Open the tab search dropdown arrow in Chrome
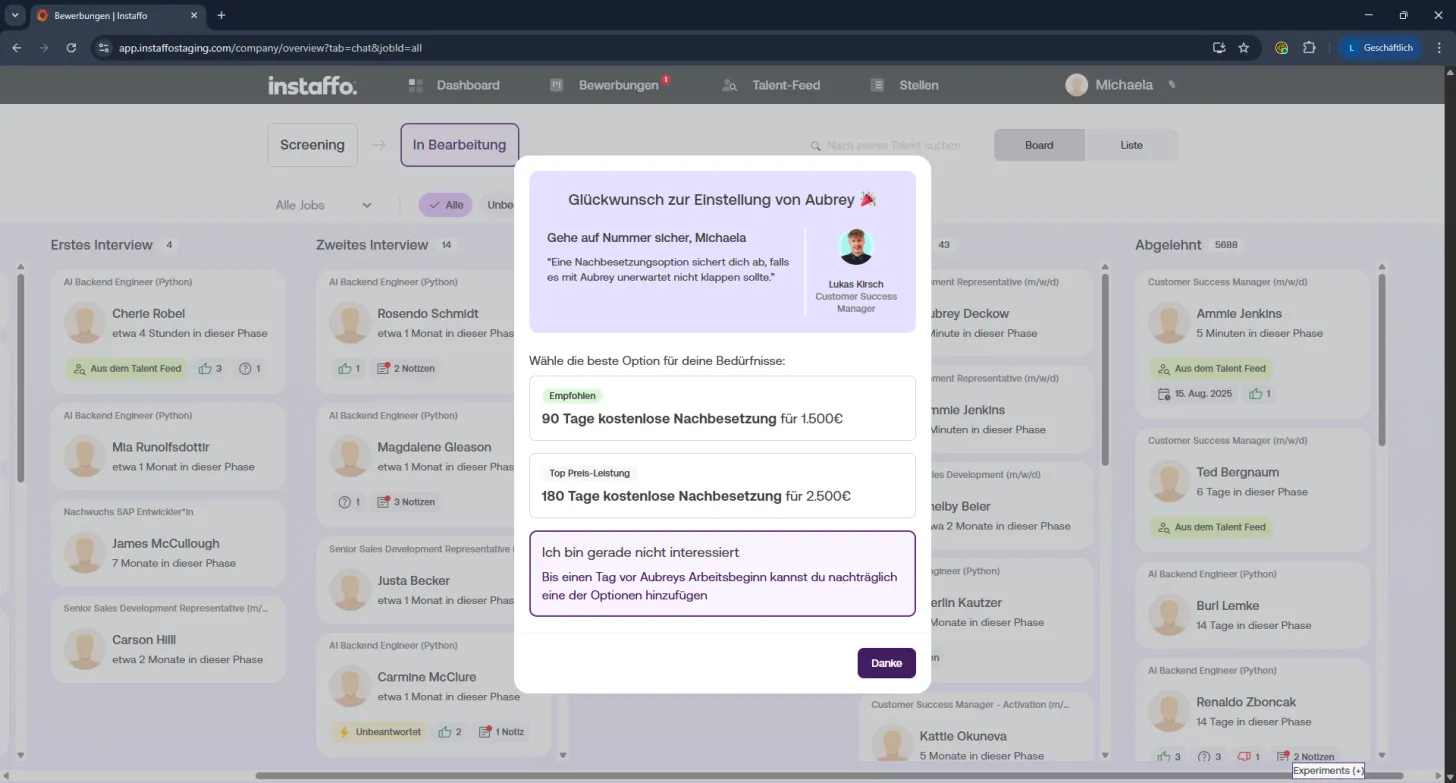The image size is (1456, 783). click(x=14, y=15)
